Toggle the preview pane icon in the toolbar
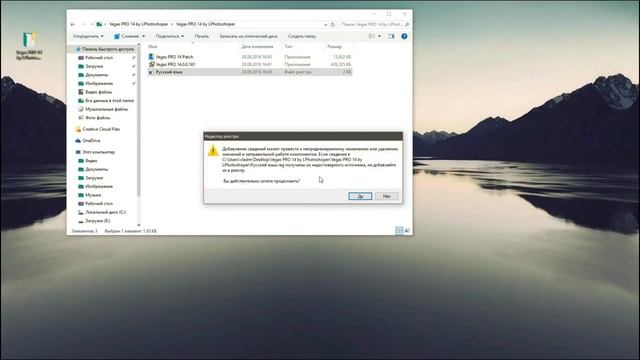 (391, 36)
